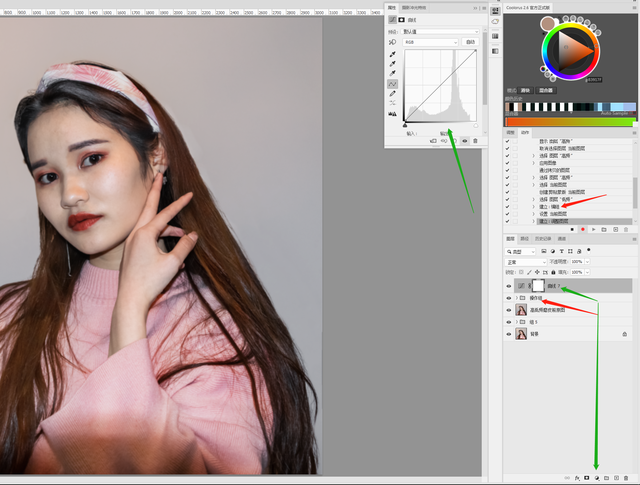The image size is (640, 485).
Task: Toggle visibility of the 背景 layer
Action: tap(509, 334)
